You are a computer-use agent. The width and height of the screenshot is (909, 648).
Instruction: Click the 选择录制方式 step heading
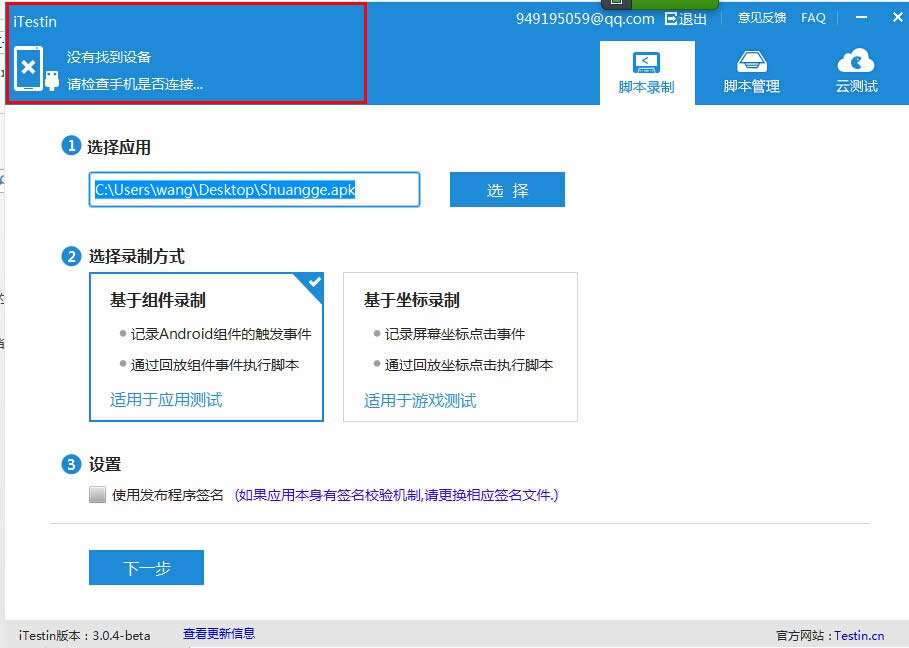point(137,256)
